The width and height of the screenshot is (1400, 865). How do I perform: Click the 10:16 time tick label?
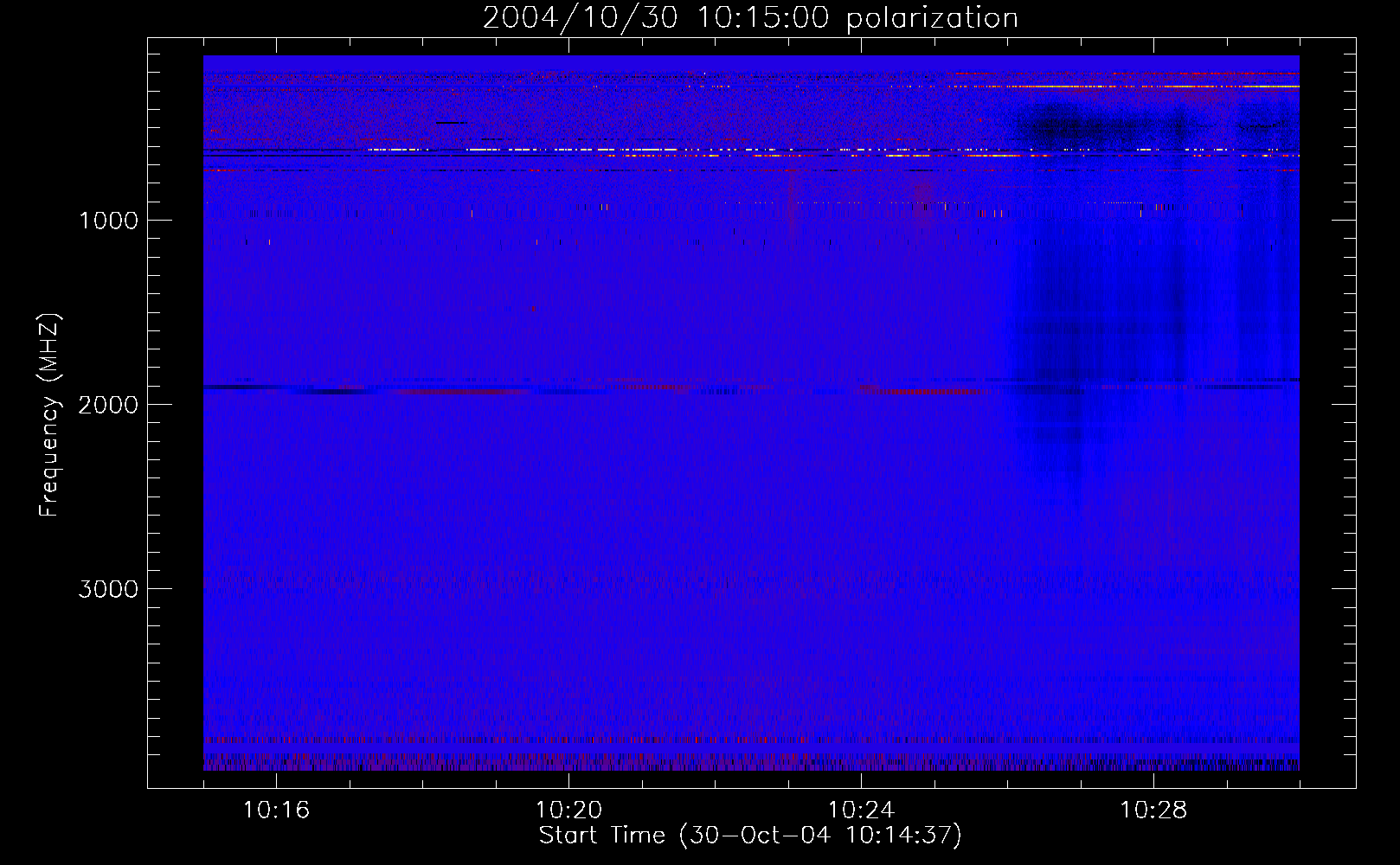point(276,811)
